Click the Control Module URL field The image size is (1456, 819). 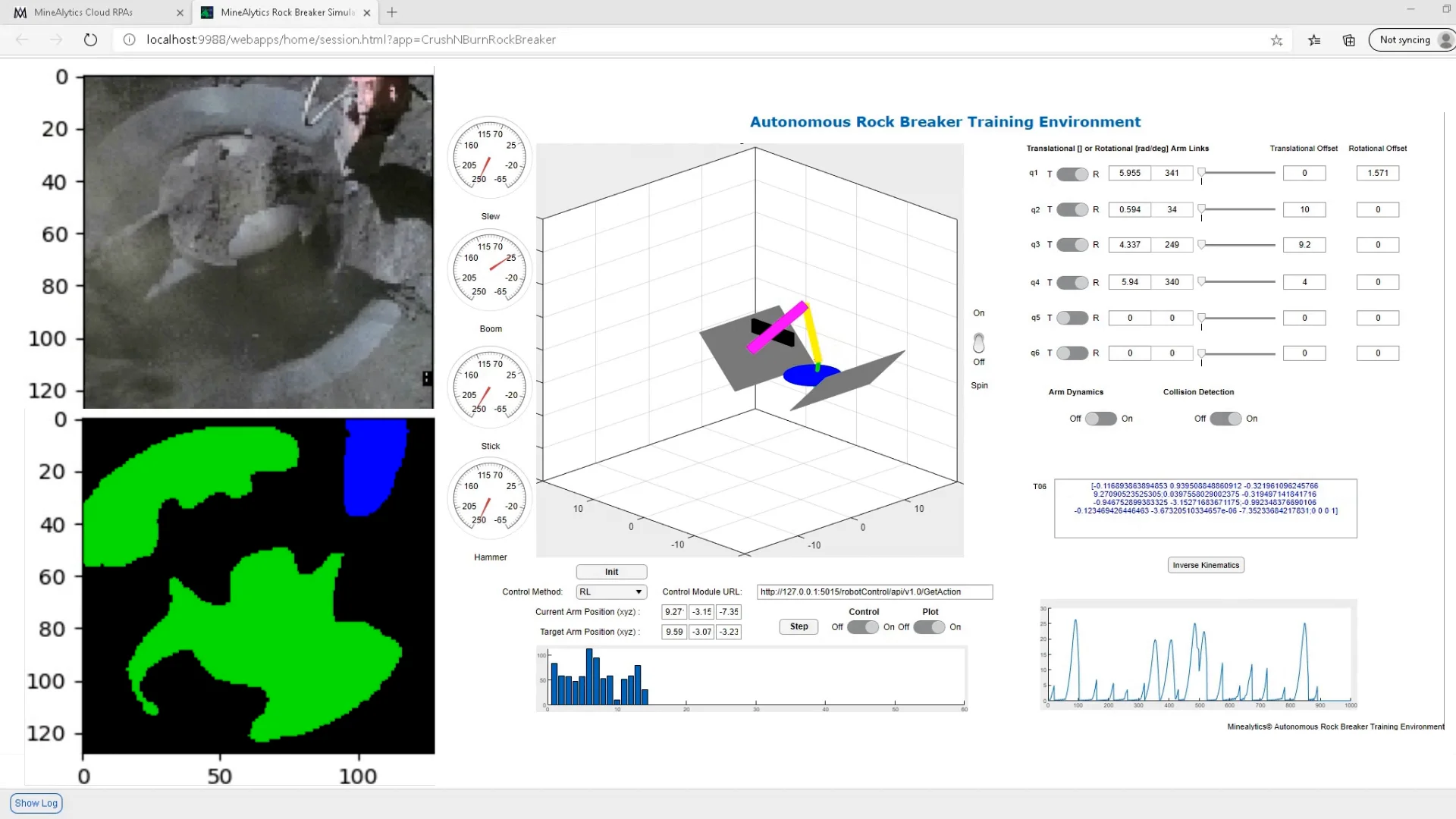click(x=874, y=592)
